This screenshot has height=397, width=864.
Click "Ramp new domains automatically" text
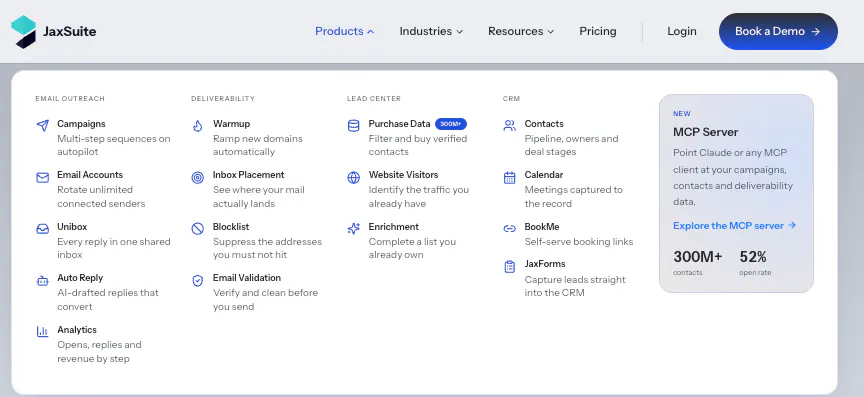(258, 145)
